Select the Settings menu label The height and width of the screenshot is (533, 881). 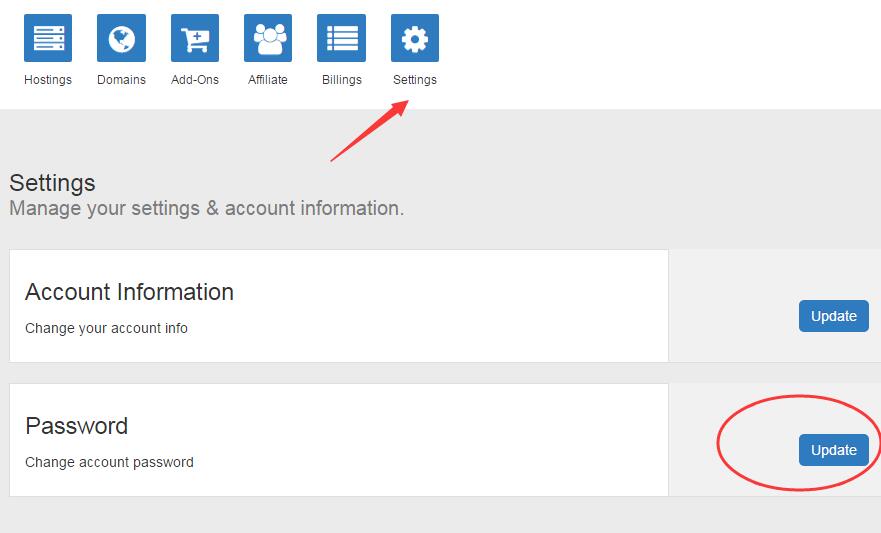pos(415,80)
